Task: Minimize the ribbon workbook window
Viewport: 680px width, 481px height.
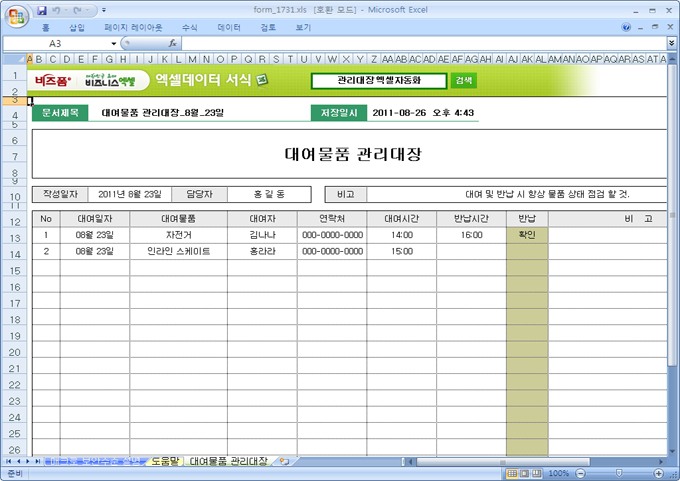Action: 641,27
